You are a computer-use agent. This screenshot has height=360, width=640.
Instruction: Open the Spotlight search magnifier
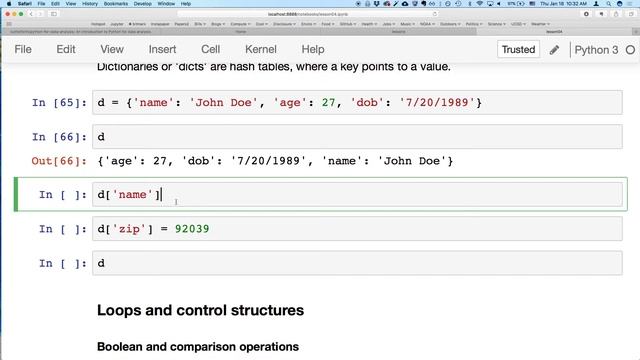point(609,4)
